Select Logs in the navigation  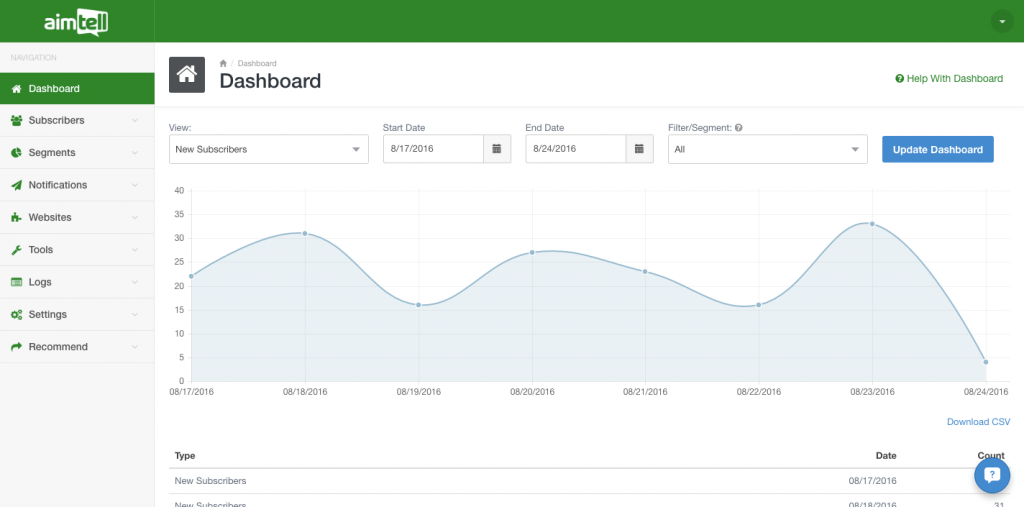77,282
